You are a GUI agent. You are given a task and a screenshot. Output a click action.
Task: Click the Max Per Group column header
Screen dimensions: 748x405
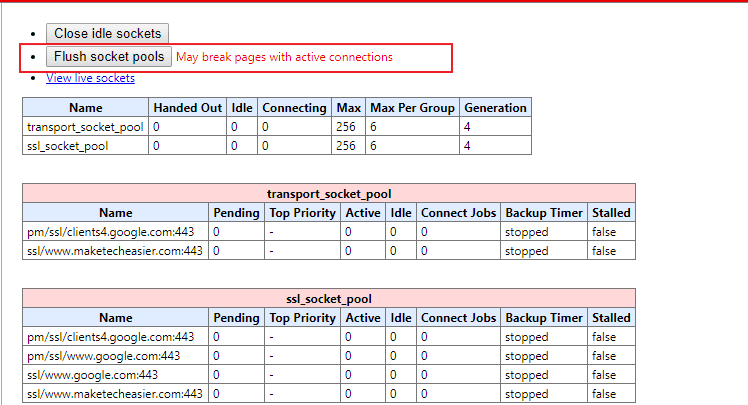412,108
